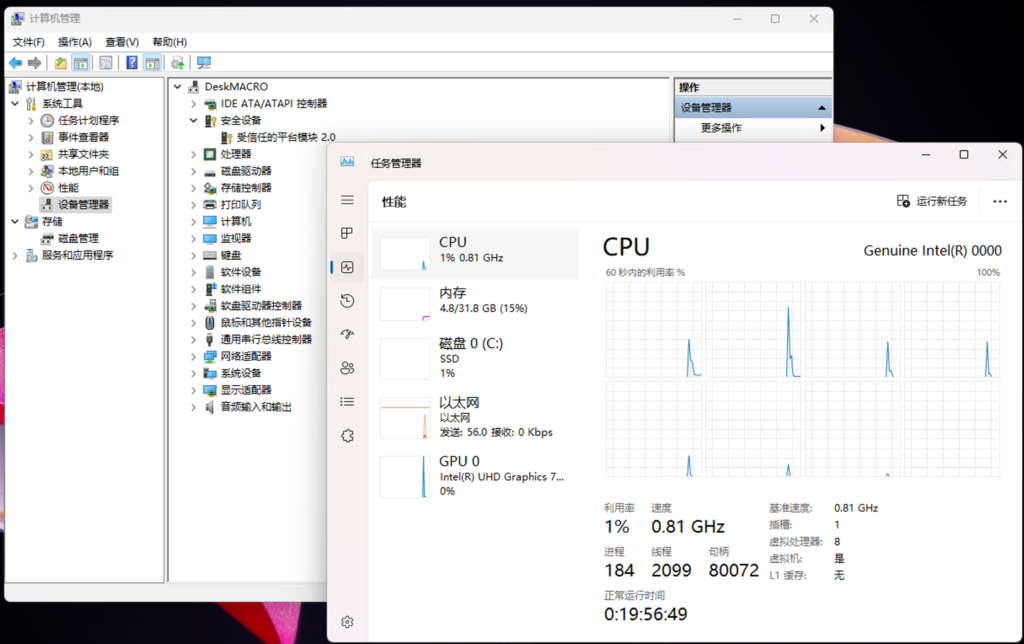Viewport: 1024px width, 644px height.
Task: Expand the 任务计划程序 node
Action: [x=31, y=120]
